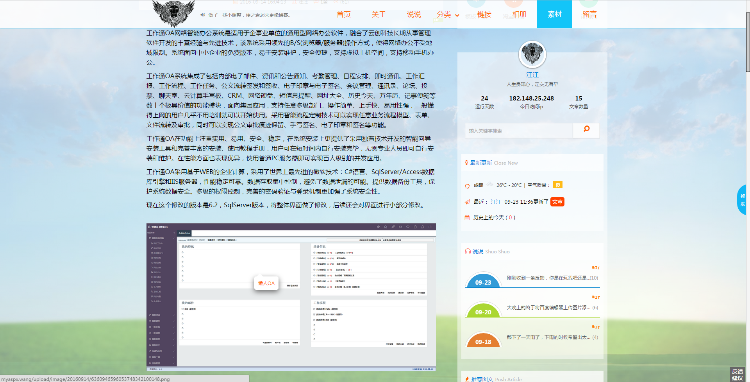
Task: Click the orange button in screenshot center
Action: [x=266, y=283]
